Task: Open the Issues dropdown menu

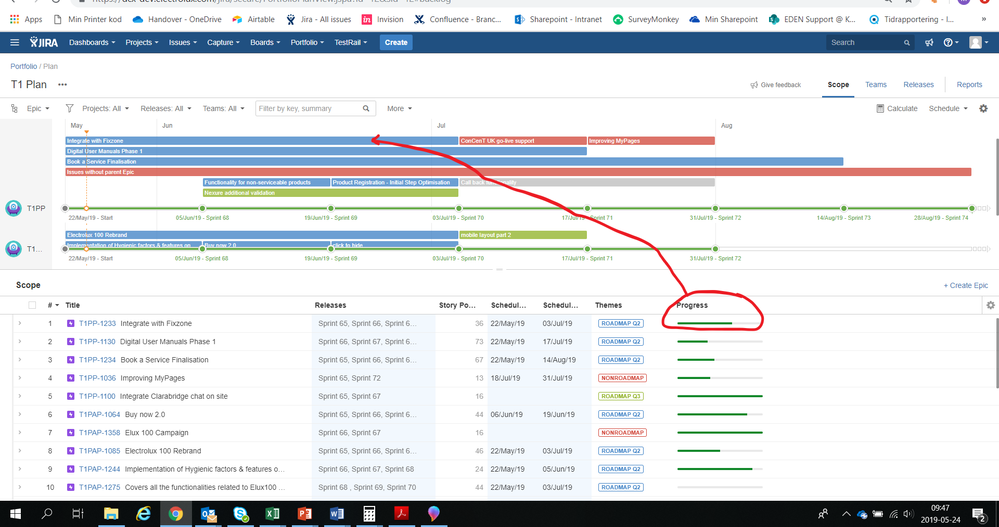Action: (x=183, y=43)
